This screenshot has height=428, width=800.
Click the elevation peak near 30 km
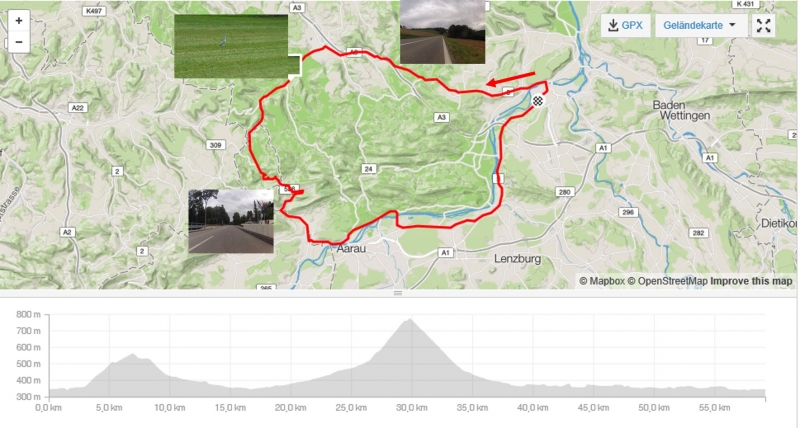[x=410, y=320]
